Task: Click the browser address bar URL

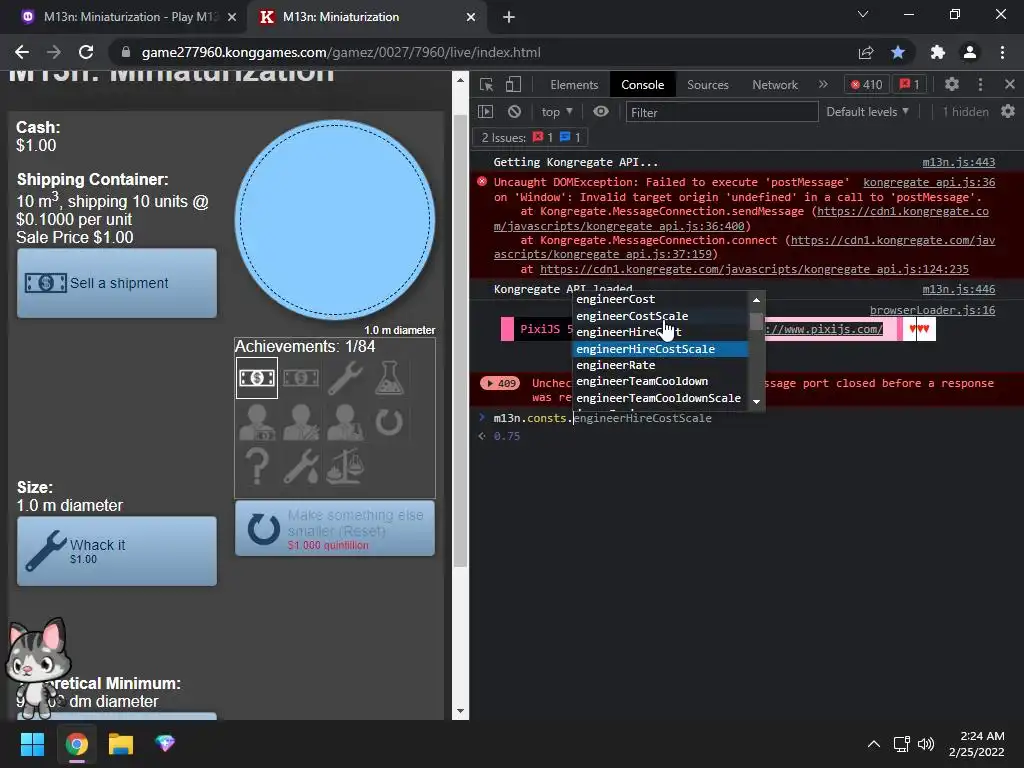Action: point(341,52)
